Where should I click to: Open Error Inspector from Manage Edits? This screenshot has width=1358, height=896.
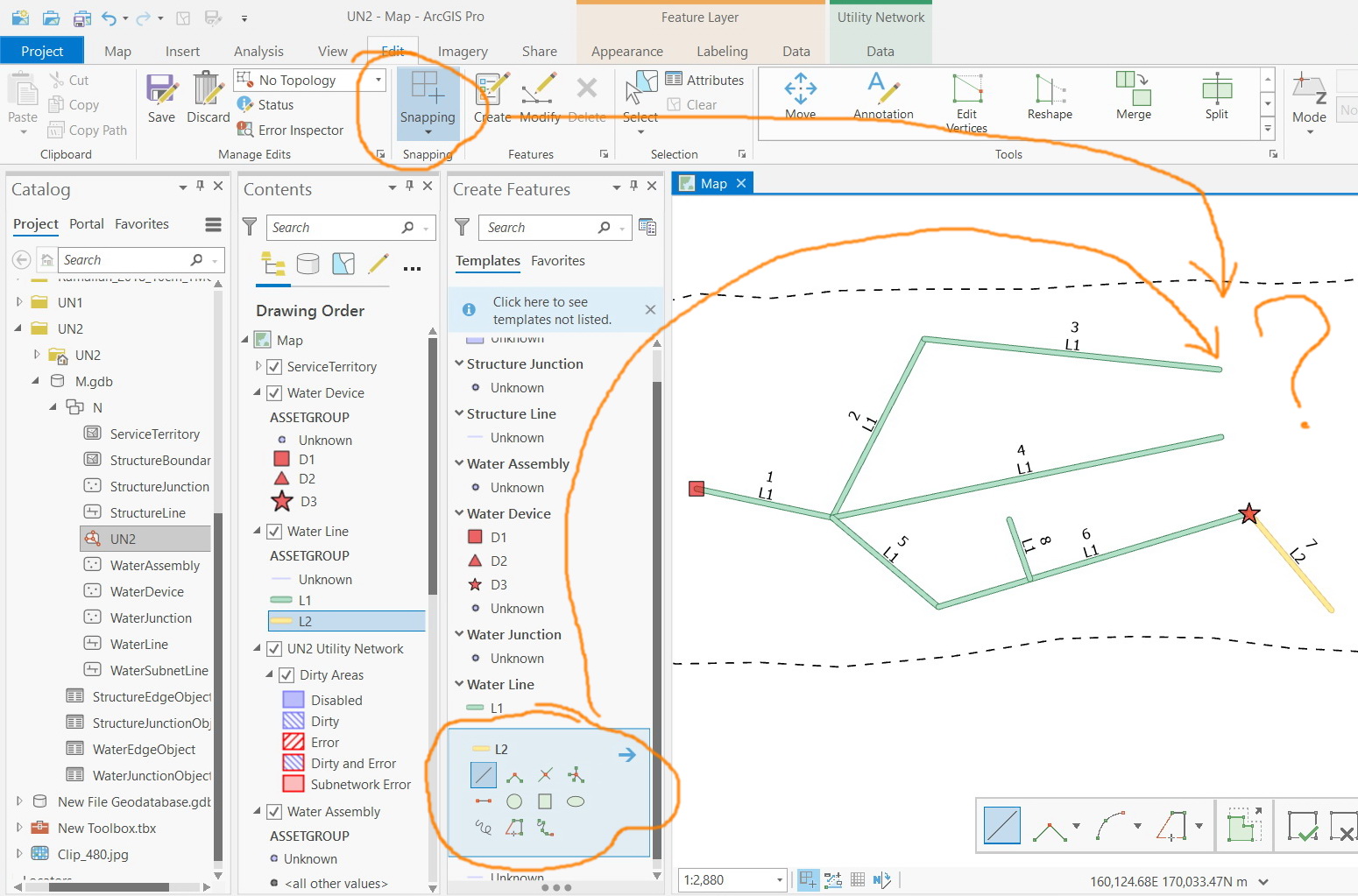point(290,130)
